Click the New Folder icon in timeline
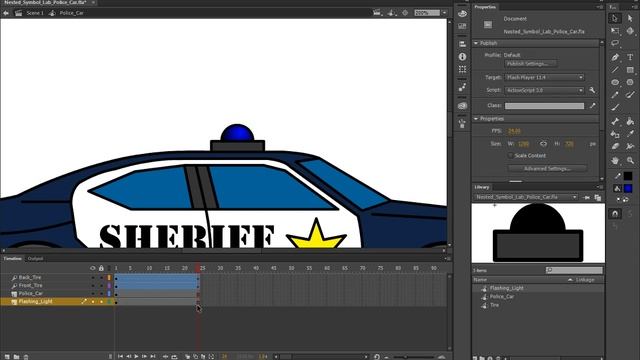Viewport: 640px width, 360px height. pyautogui.click(x=16, y=357)
